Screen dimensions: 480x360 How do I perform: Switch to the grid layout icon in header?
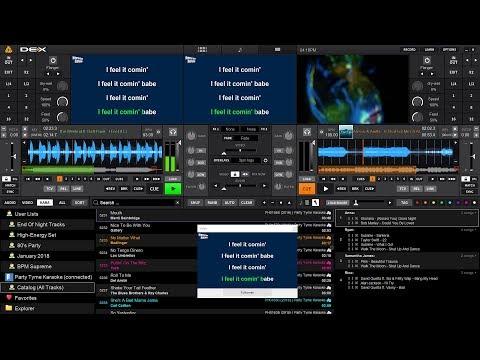tap(202, 50)
